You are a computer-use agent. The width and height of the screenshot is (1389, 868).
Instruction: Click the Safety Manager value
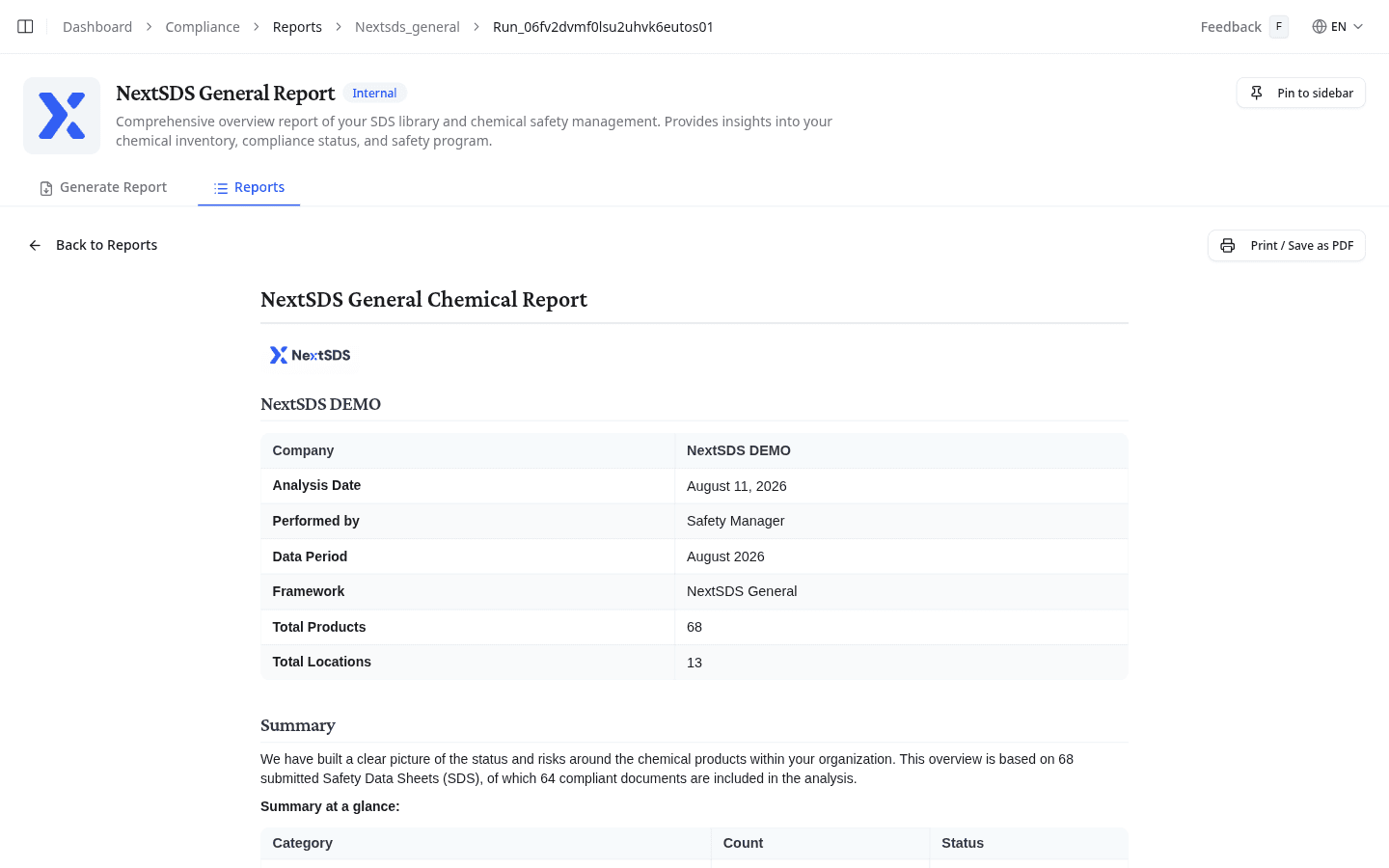(x=735, y=521)
